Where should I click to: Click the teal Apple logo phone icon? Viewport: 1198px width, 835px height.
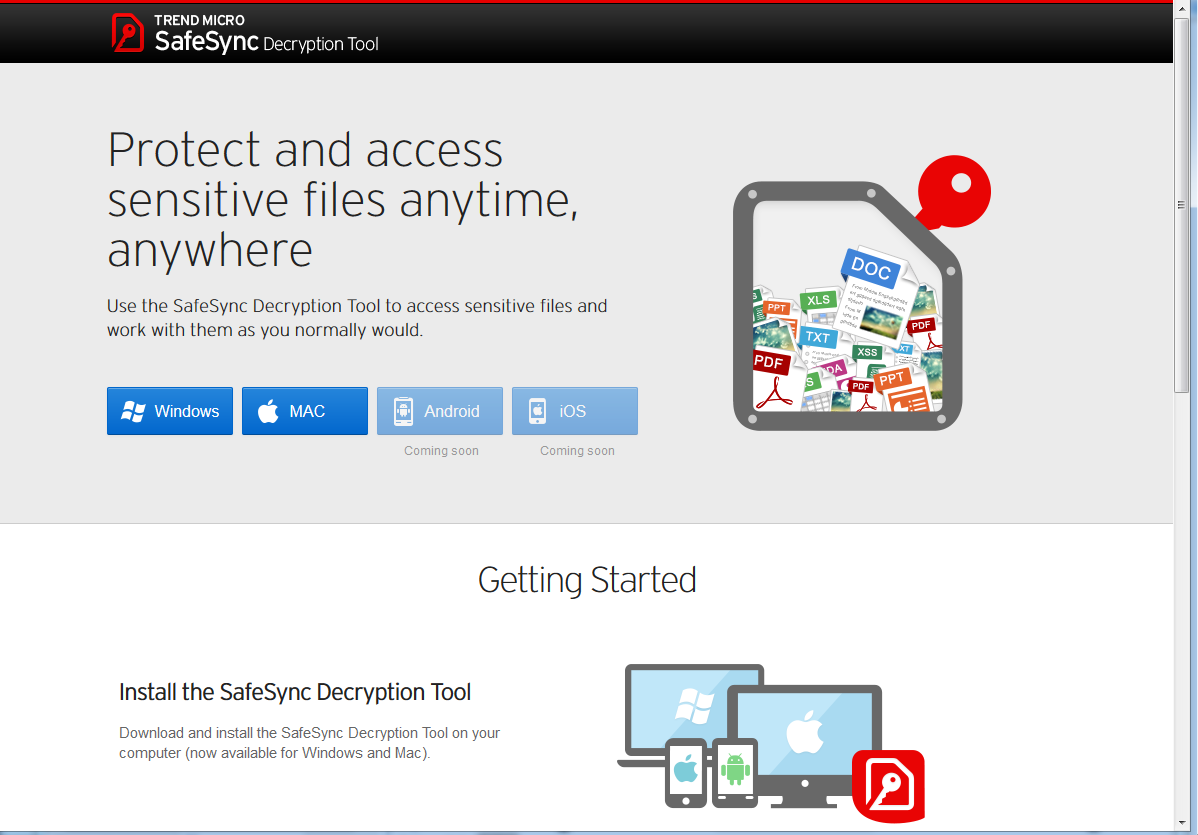(685, 769)
